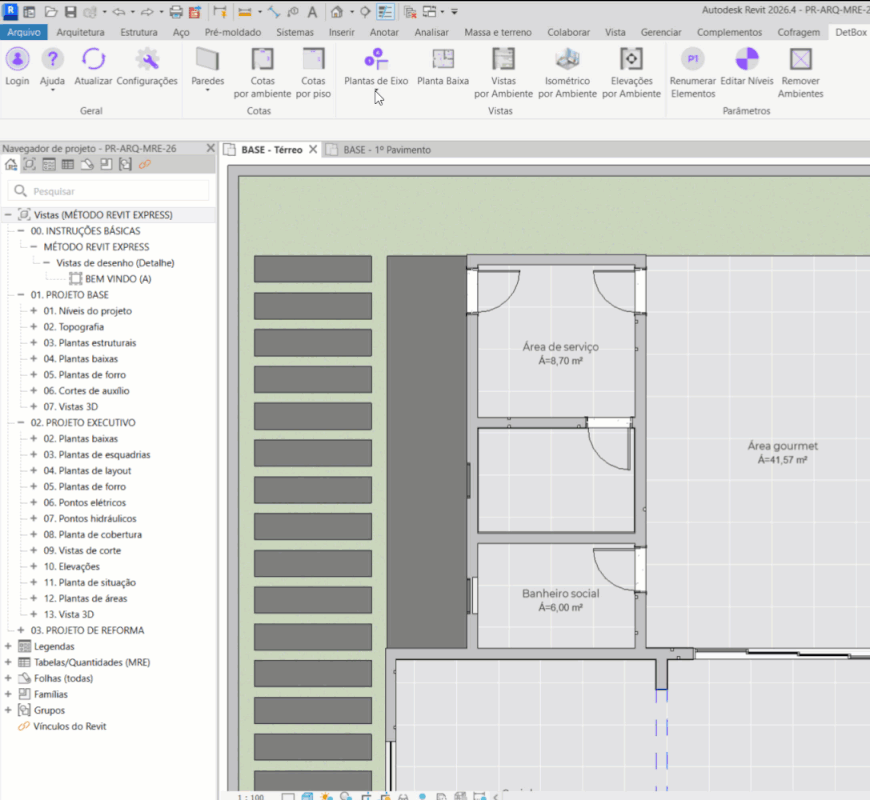Click the Atualizar refresh icon

93,59
